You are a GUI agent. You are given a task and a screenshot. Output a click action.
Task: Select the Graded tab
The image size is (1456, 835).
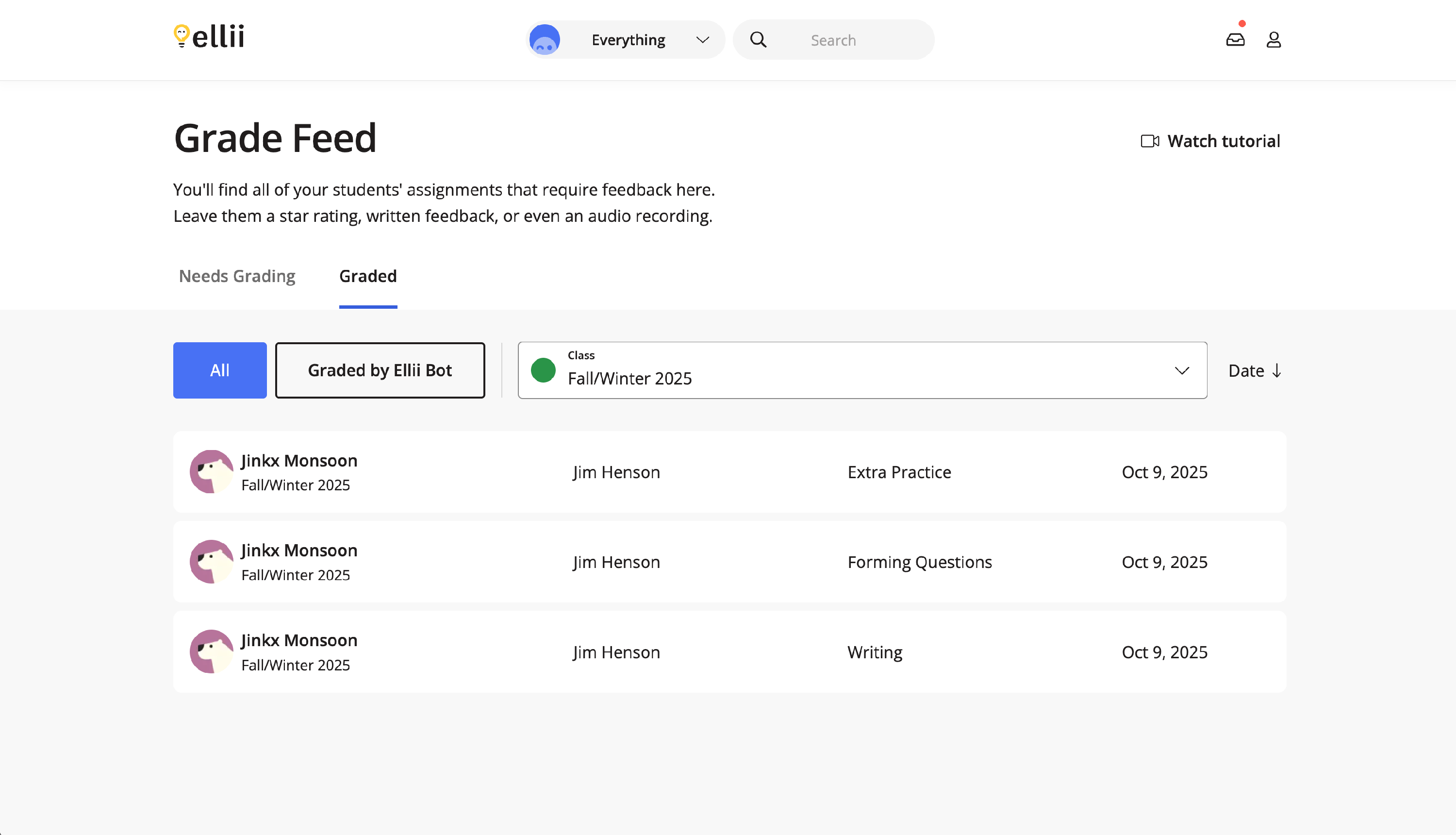(367, 276)
